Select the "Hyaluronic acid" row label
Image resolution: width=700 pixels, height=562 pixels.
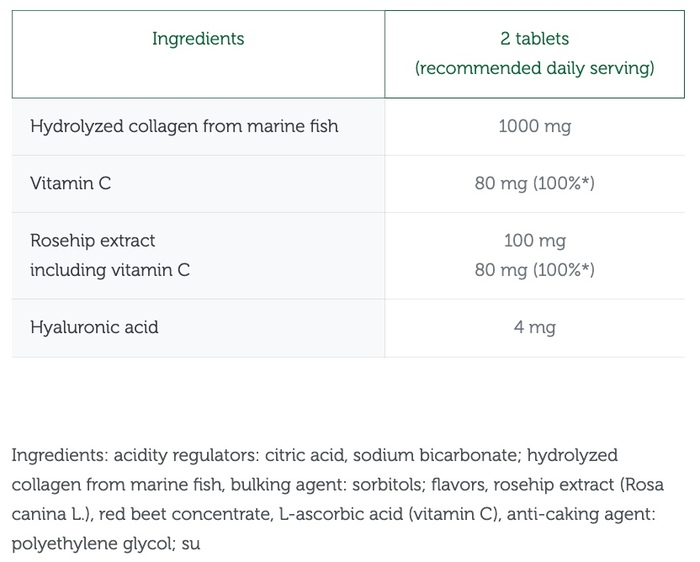click(94, 327)
